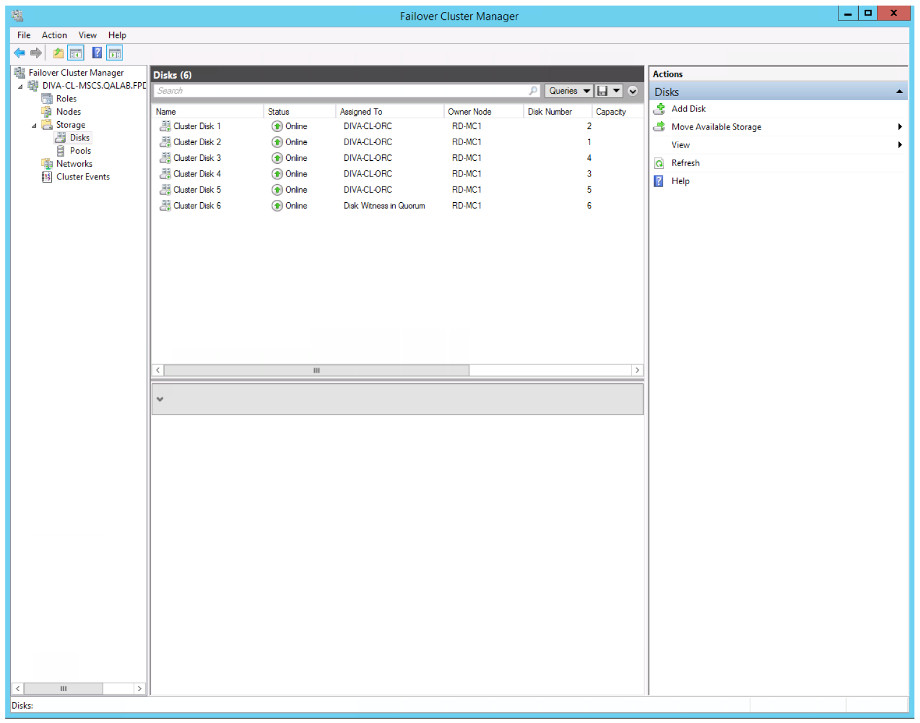Expand the Move Available Storage action
The image size is (920, 723).
pos(899,127)
